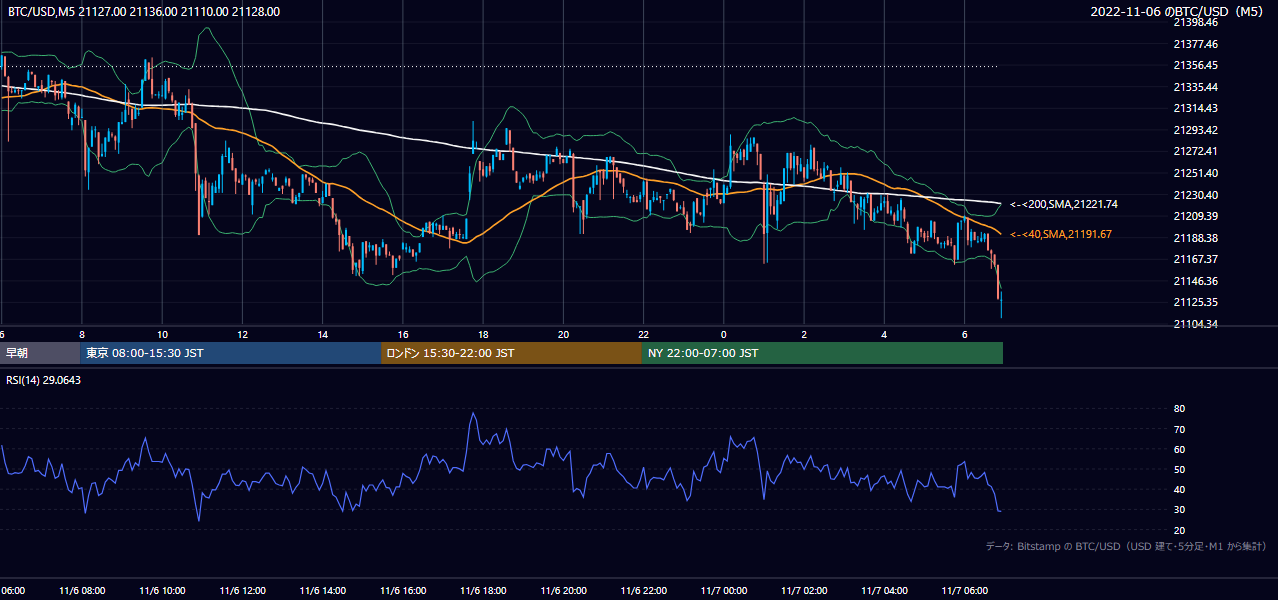Click the 11/6 16:00 time label

(x=402, y=590)
